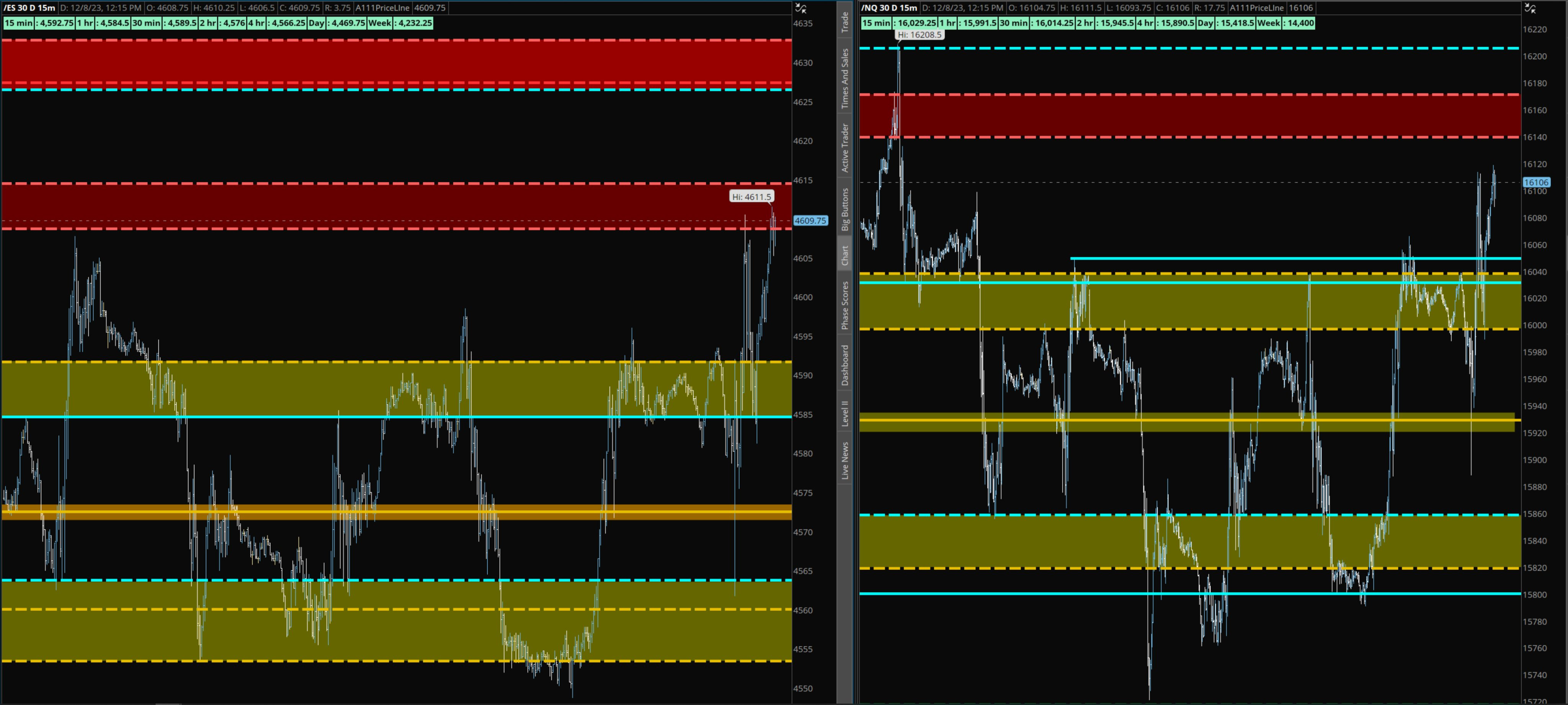Open the Phase Scores panel
Viewport: 1568px width, 705px height.
[x=845, y=304]
